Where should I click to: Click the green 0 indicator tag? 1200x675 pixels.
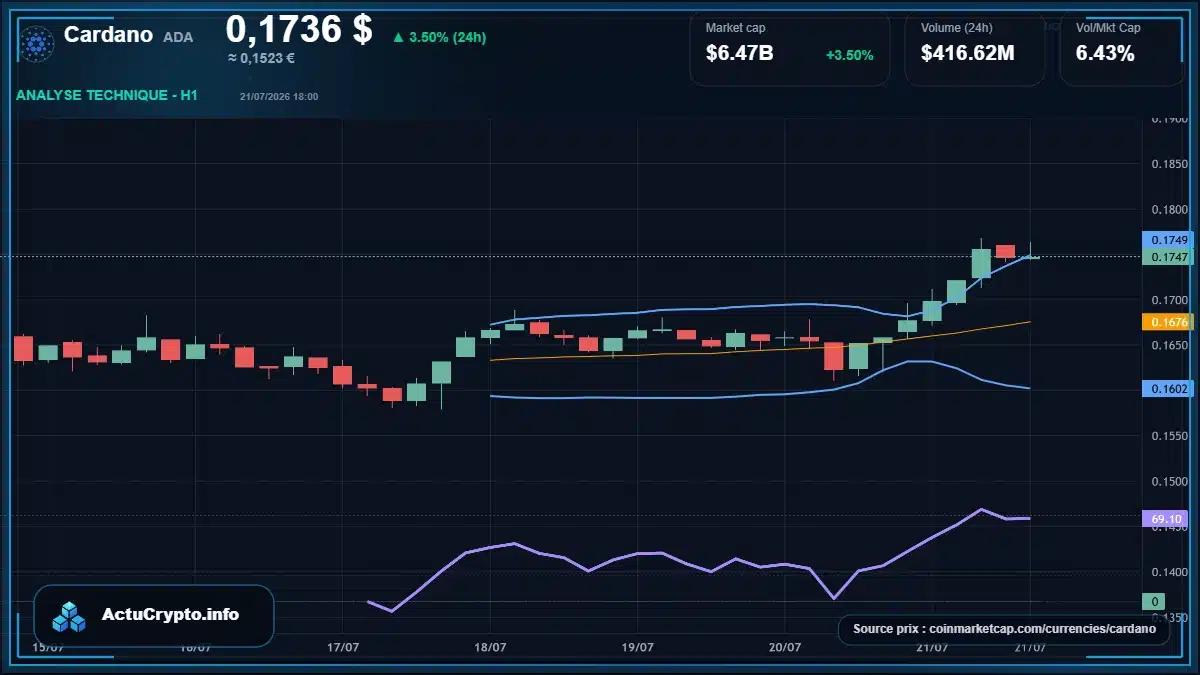pyautogui.click(x=1154, y=601)
